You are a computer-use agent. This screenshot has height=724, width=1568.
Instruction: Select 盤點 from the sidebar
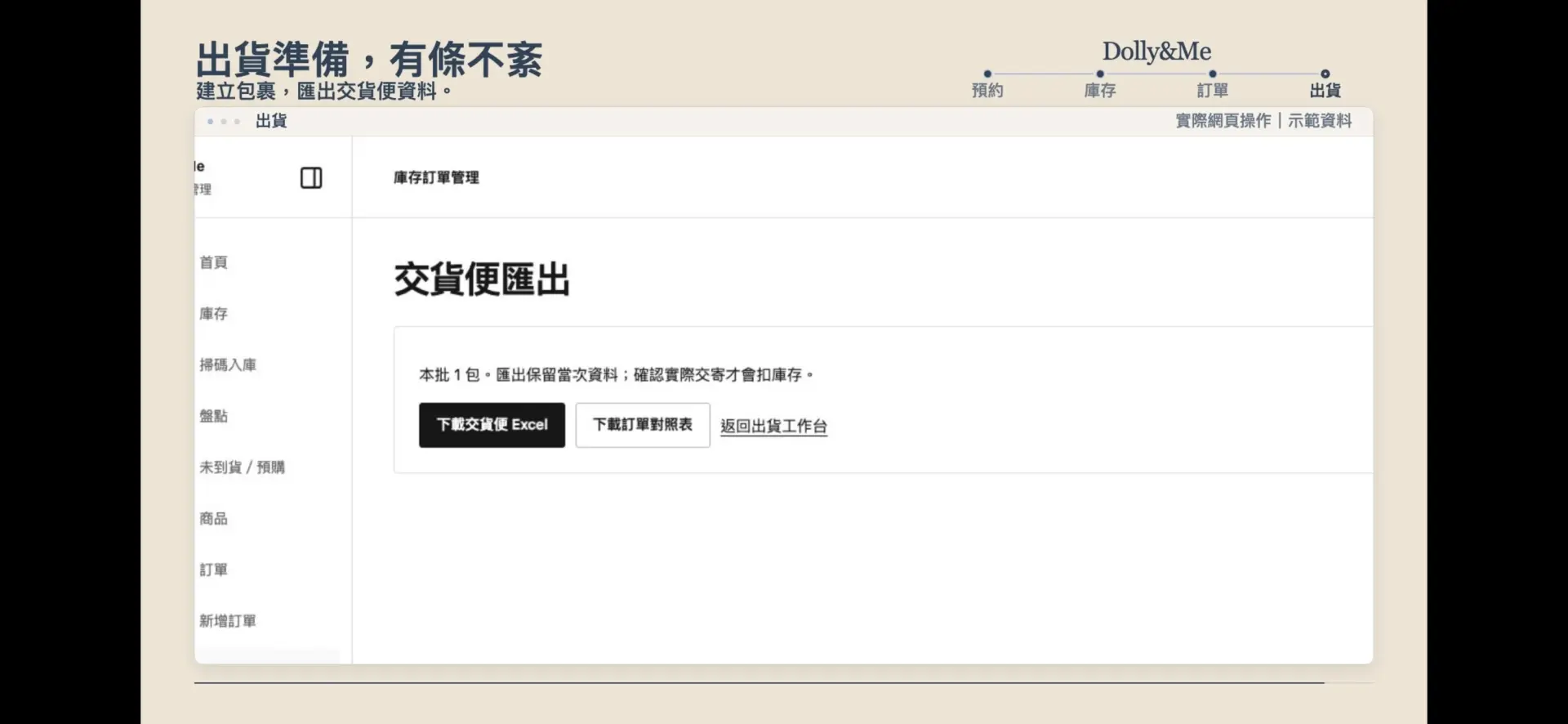tap(214, 416)
